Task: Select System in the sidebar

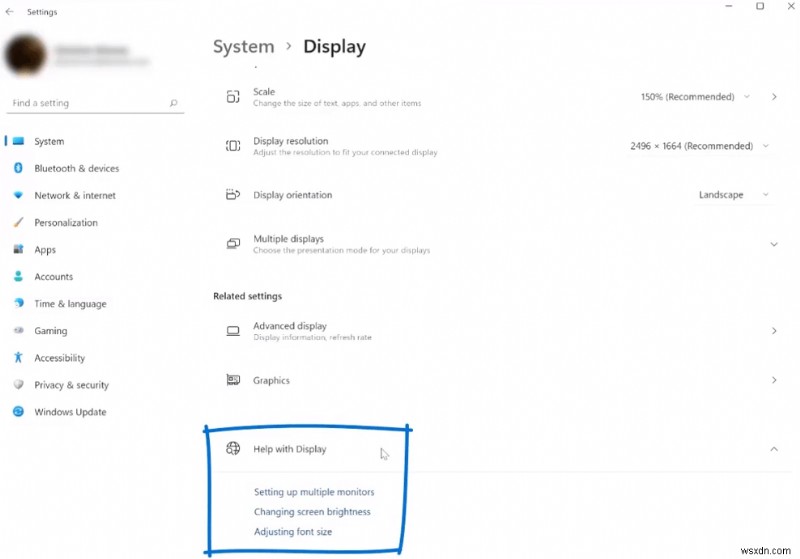Action: click(49, 141)
